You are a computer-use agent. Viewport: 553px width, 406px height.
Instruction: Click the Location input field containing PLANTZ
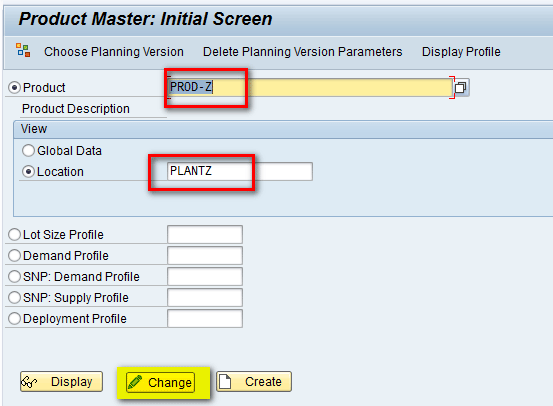point(240,171)
